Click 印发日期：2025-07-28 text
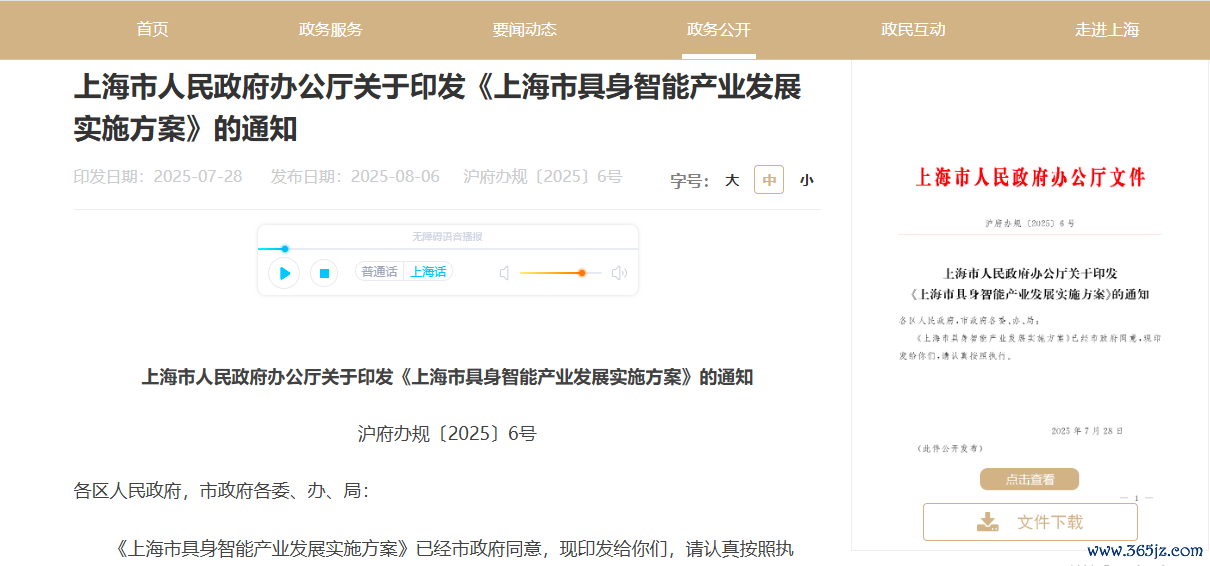The width and height of the screenshot is (1210, 566). [x=158, y=177]
